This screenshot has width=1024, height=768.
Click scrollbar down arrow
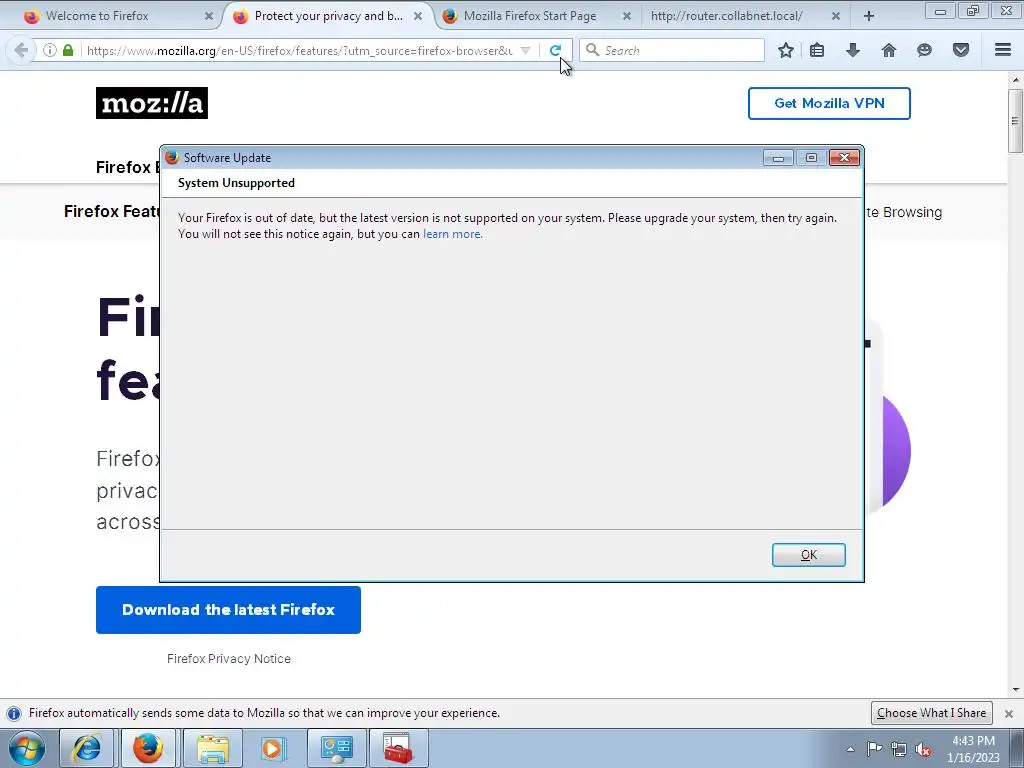pos(1016,690)
